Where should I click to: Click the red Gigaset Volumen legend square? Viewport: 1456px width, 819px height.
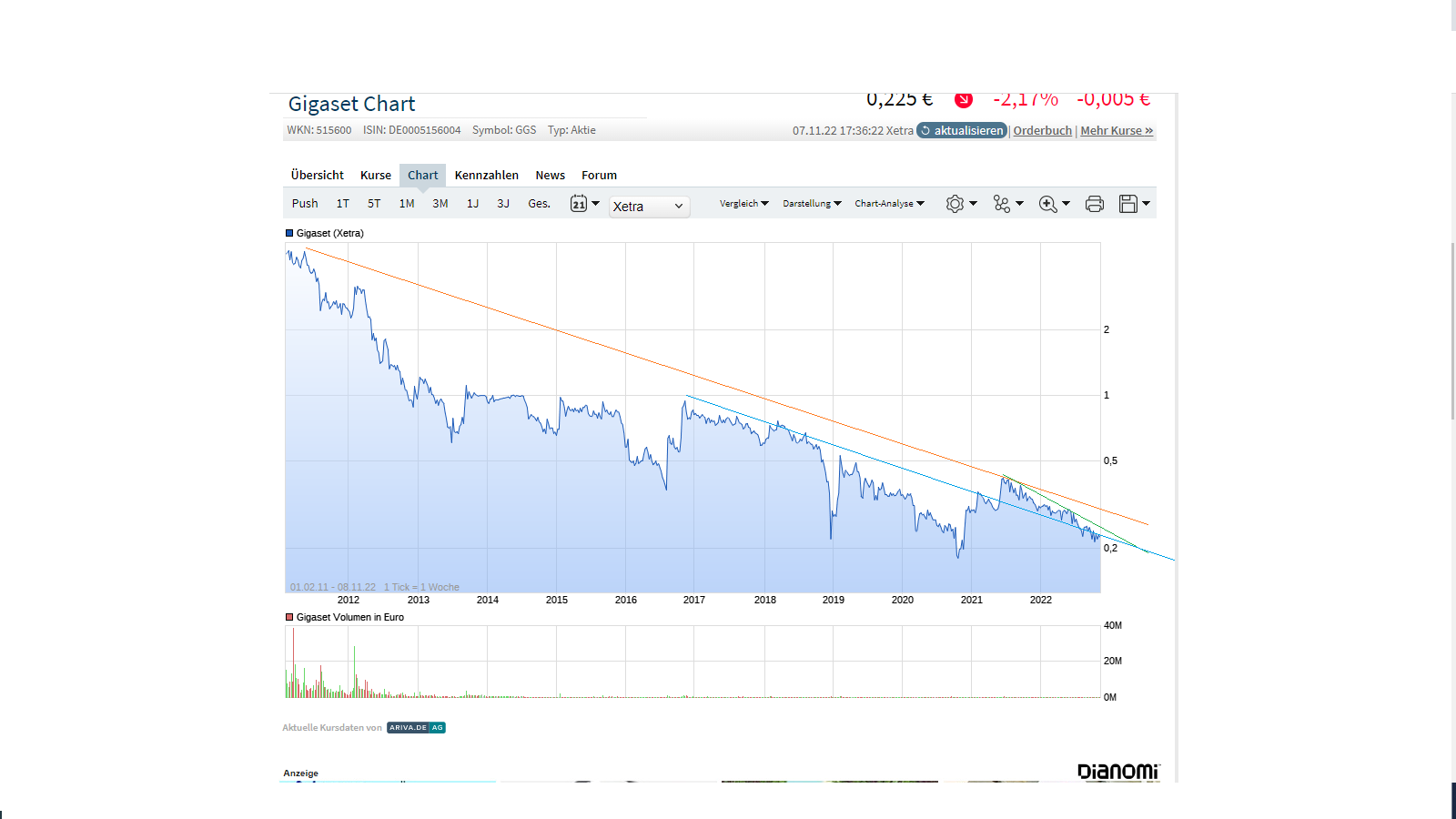289,617
